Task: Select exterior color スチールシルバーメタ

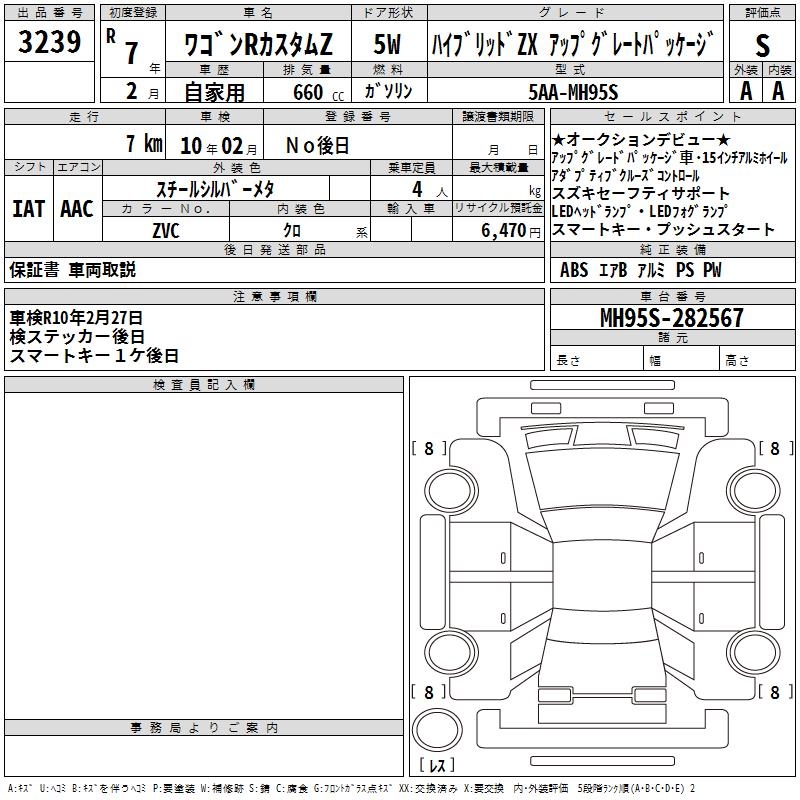Action: 216,189
